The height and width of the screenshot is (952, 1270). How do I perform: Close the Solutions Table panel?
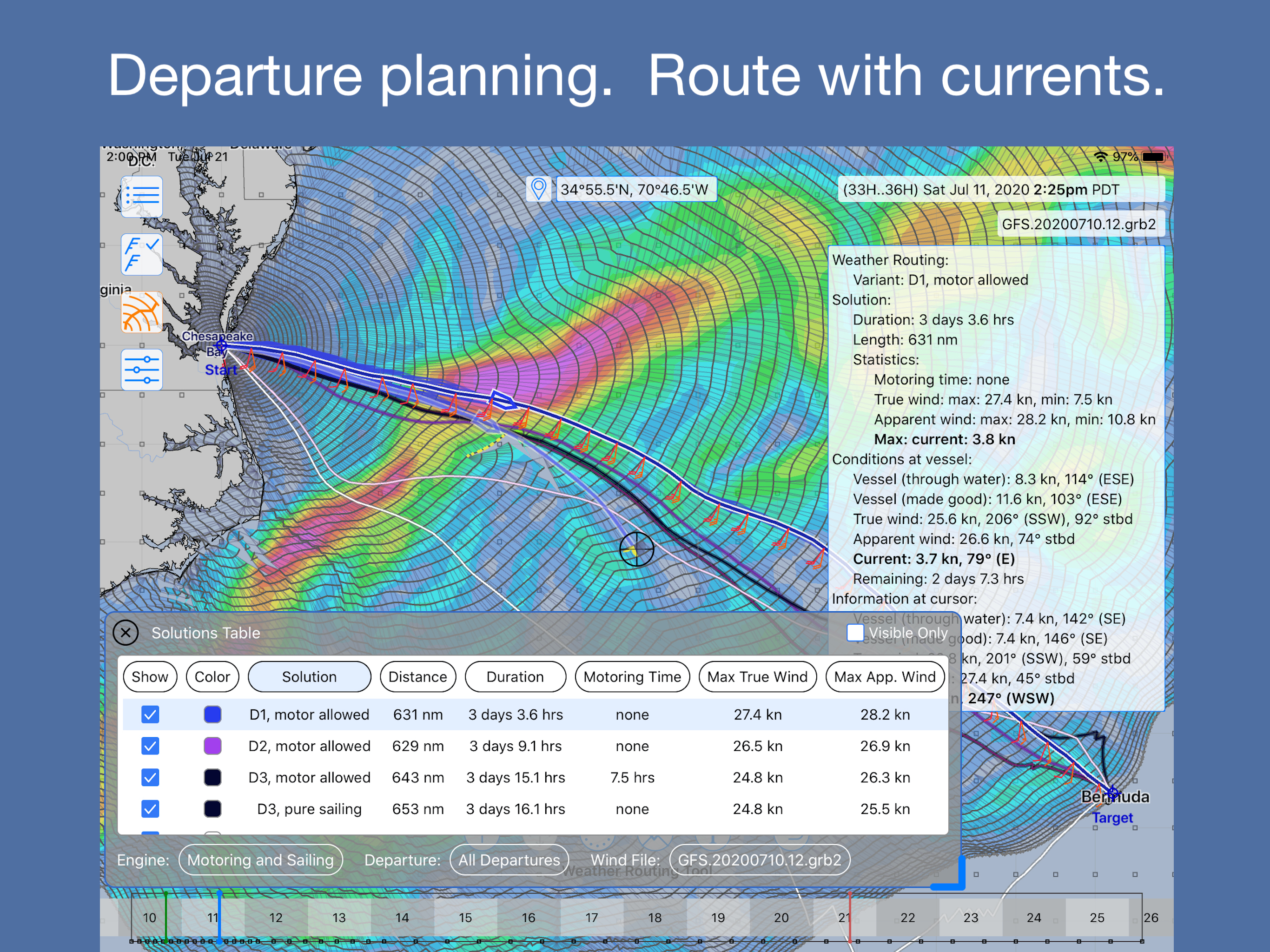pos(126,633)
